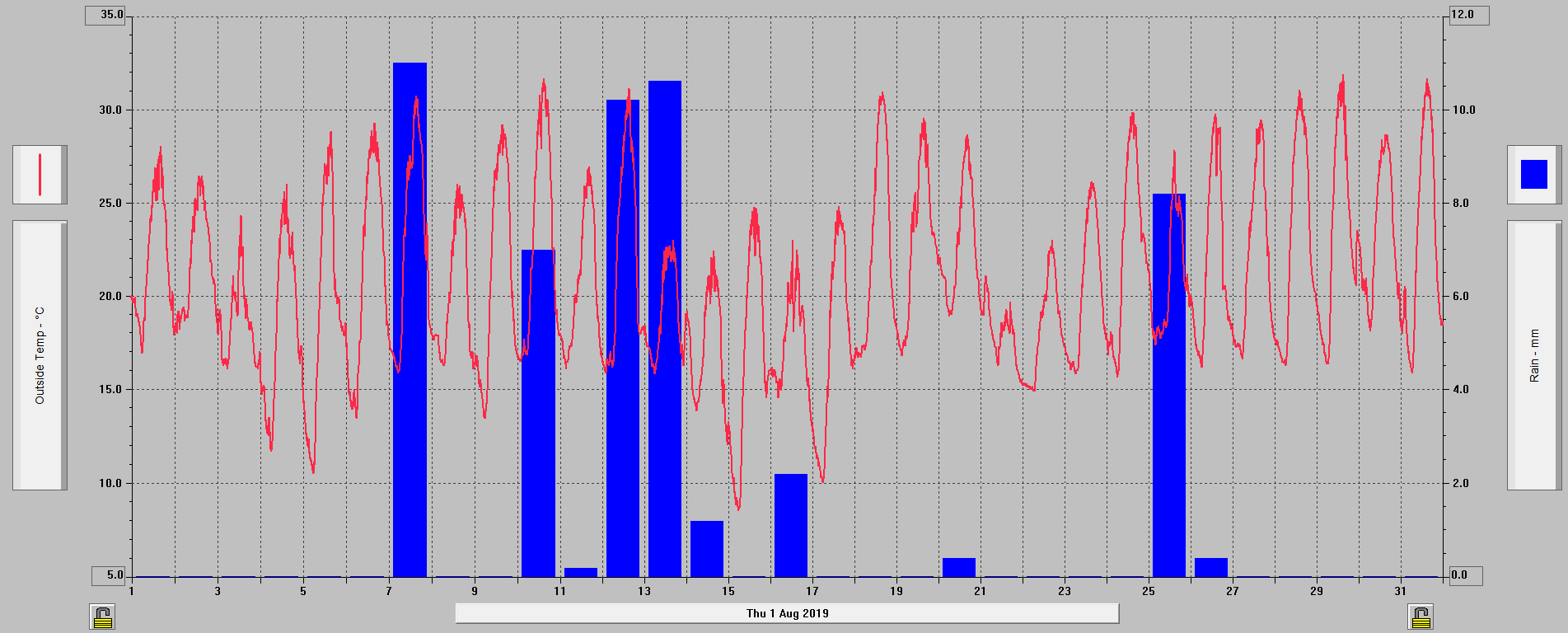The height and width of the screenshot is (633, 1568).
Task: Click the rain bar on day 10
Action: pos(538,413)
